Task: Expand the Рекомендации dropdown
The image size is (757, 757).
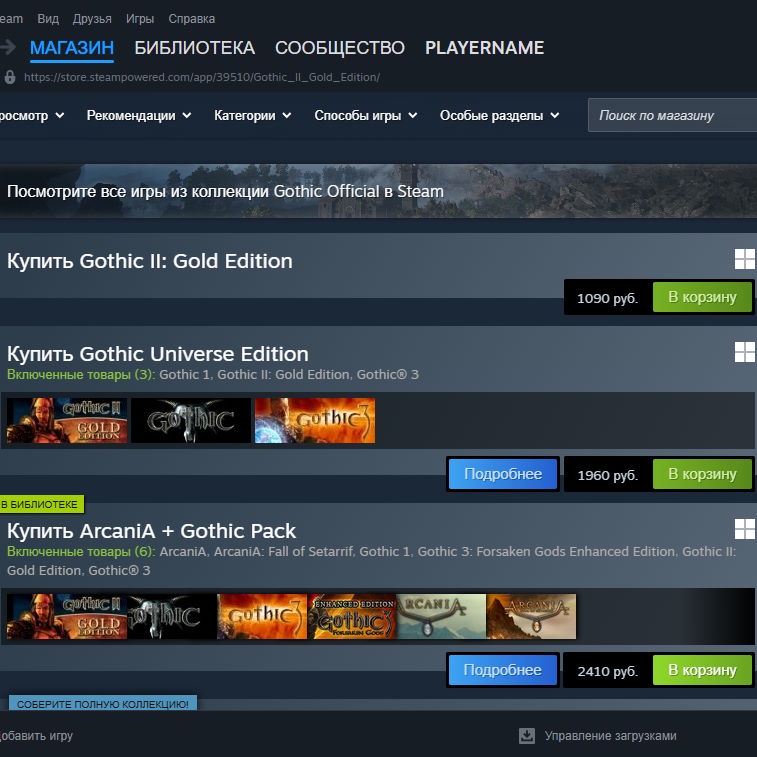Action: click(139, 115)
